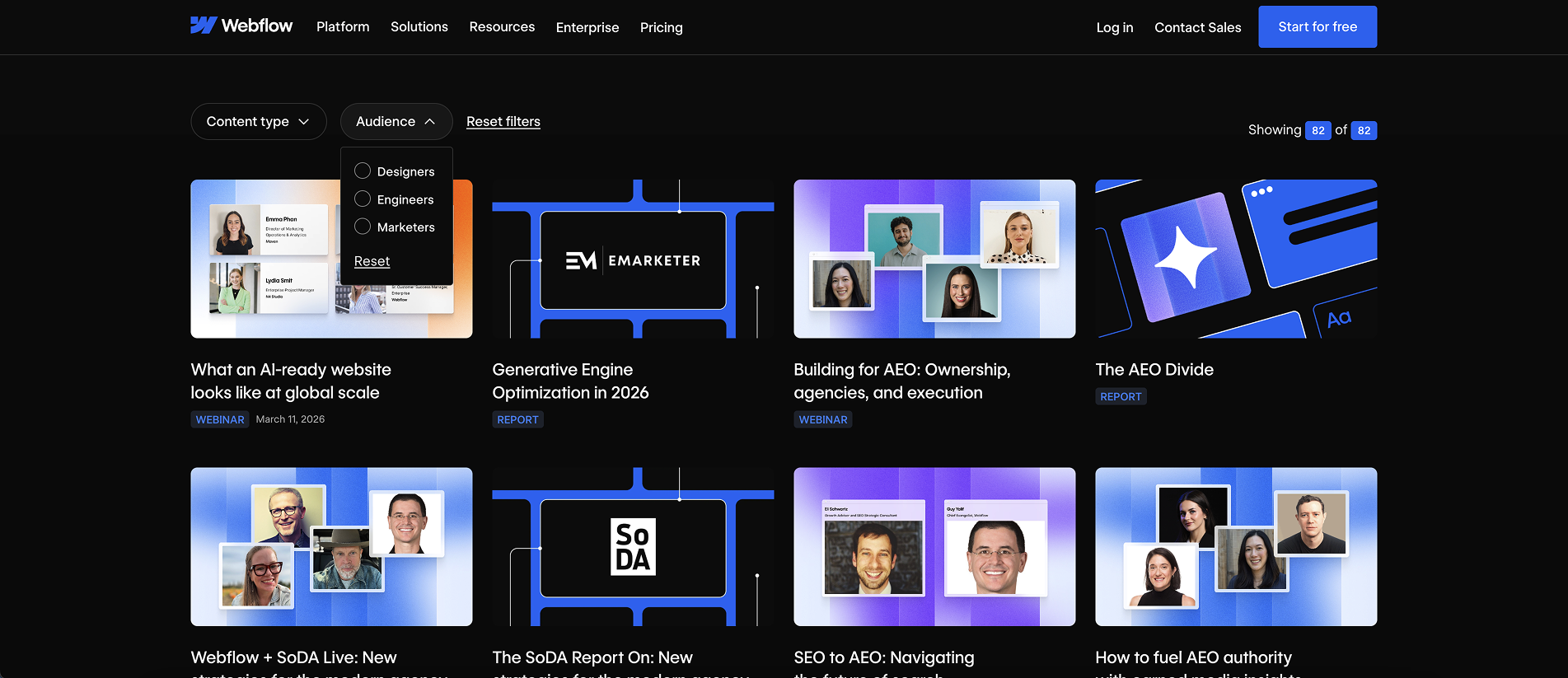Expand the Content type filter dropdown

pos(259,121)
